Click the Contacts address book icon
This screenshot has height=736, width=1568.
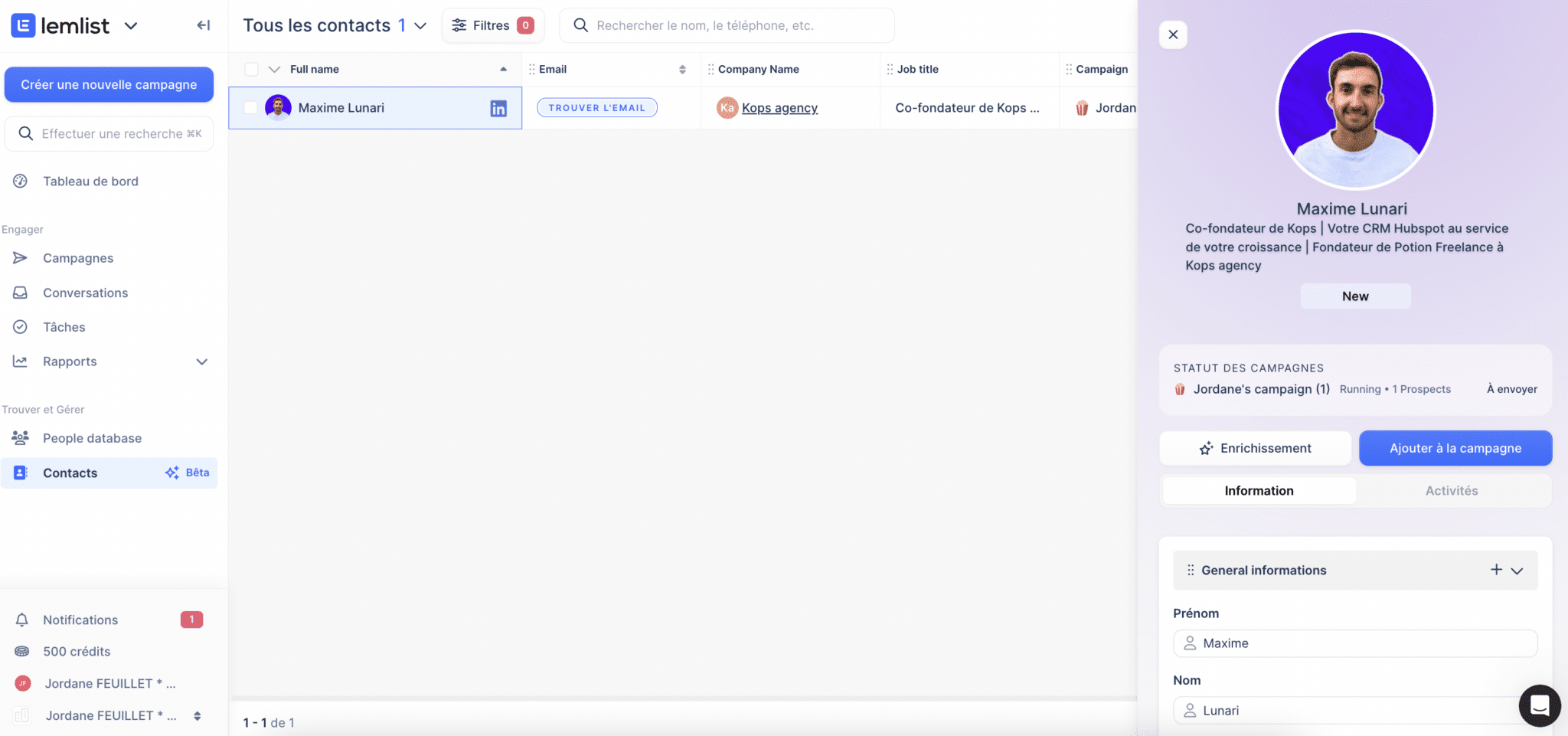click(x=21, y=473)
